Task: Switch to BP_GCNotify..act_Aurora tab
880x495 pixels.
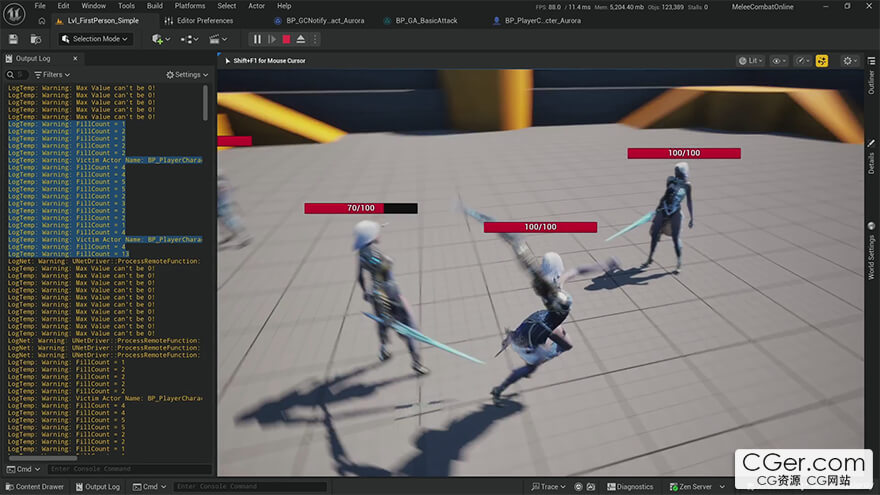Action: (x=319, y=21)
